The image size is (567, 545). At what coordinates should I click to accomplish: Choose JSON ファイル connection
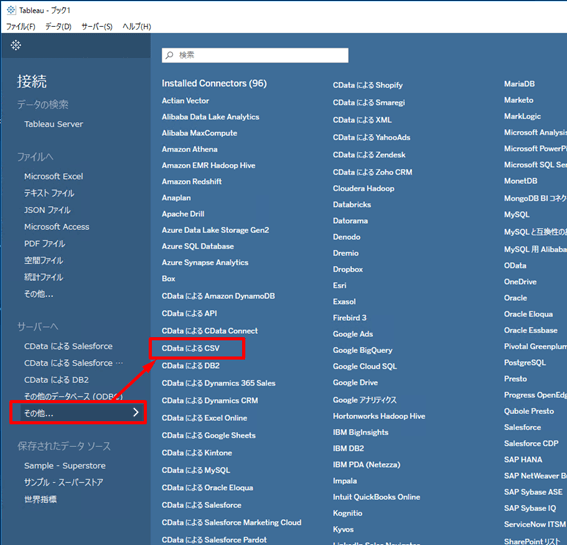(x=47, y=210)
